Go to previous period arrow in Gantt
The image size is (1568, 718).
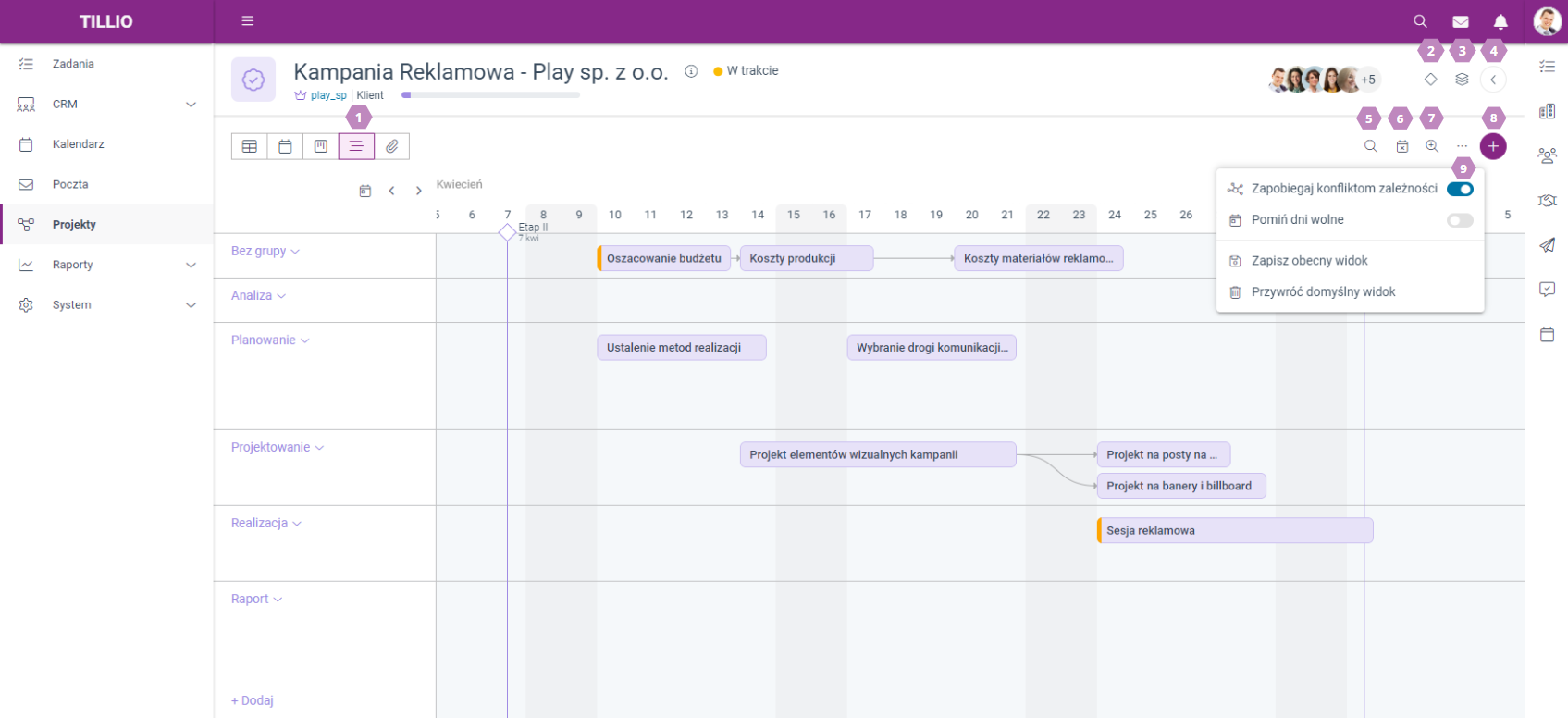point(392,191)
